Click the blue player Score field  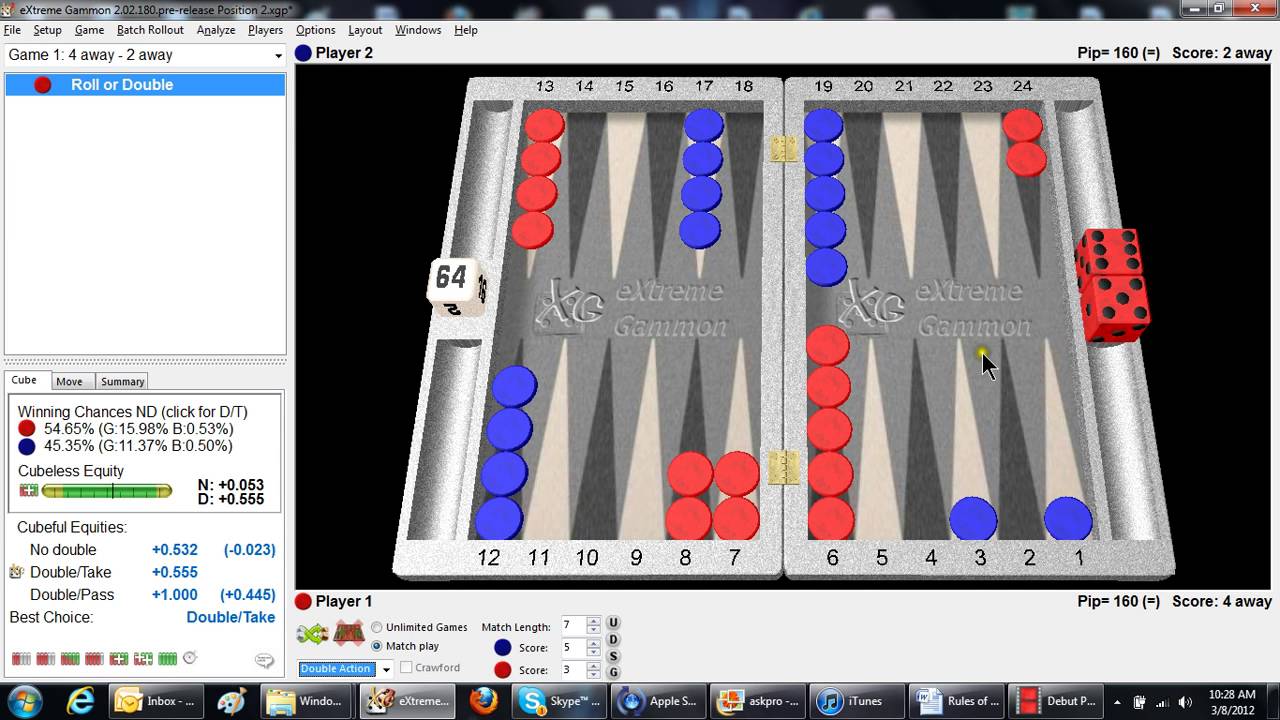tap(573, 648)
